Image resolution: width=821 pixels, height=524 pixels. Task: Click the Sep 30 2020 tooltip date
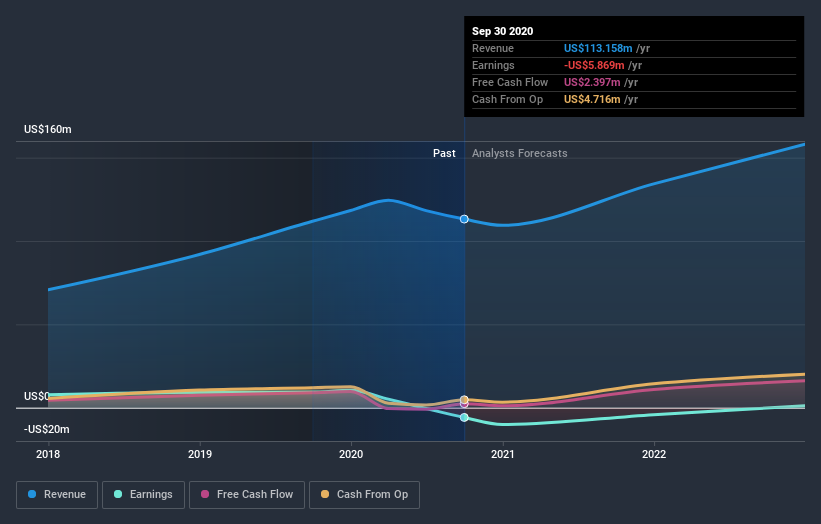(x=503, y=31)
